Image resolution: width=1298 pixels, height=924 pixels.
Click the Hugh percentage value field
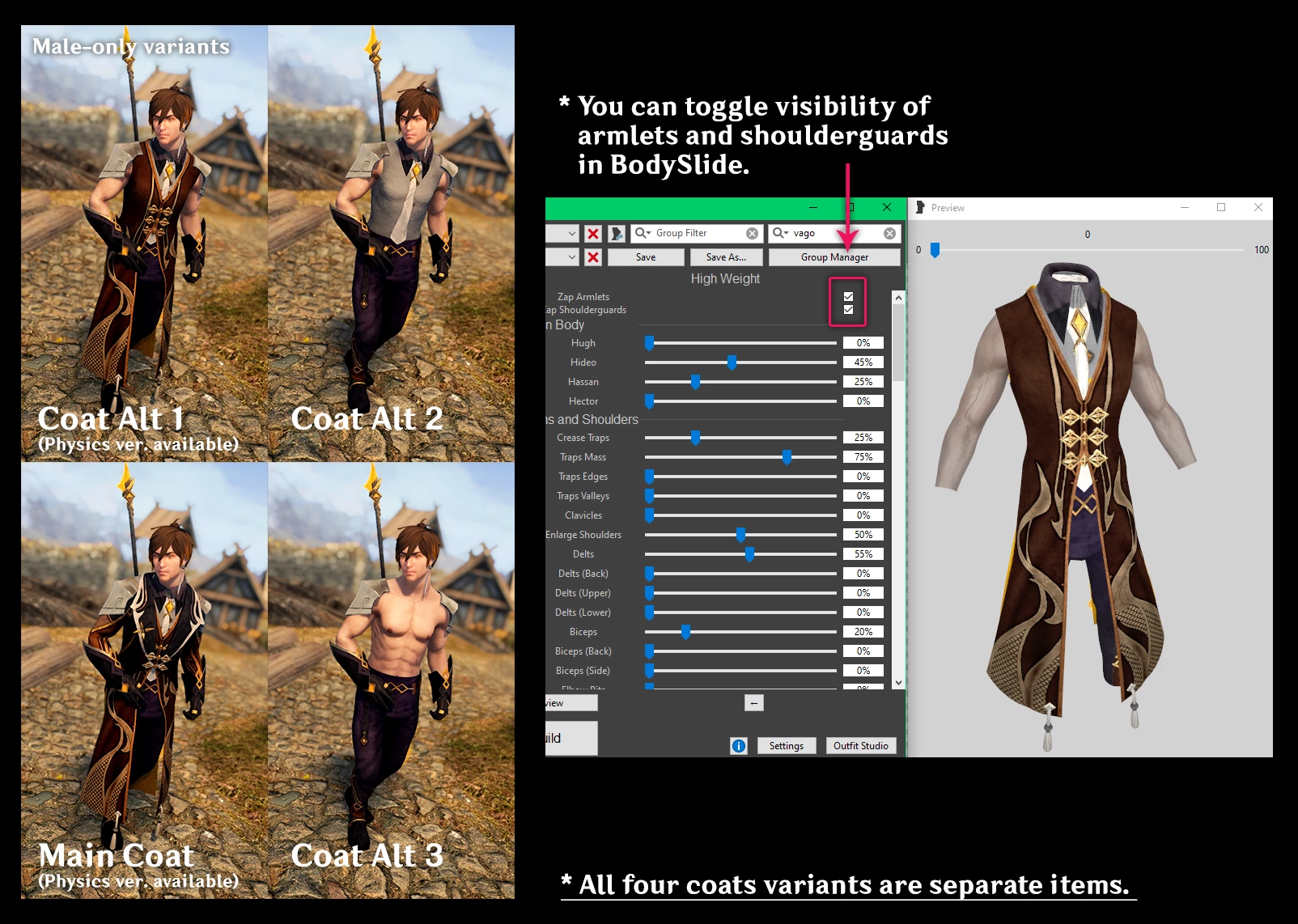863,343
